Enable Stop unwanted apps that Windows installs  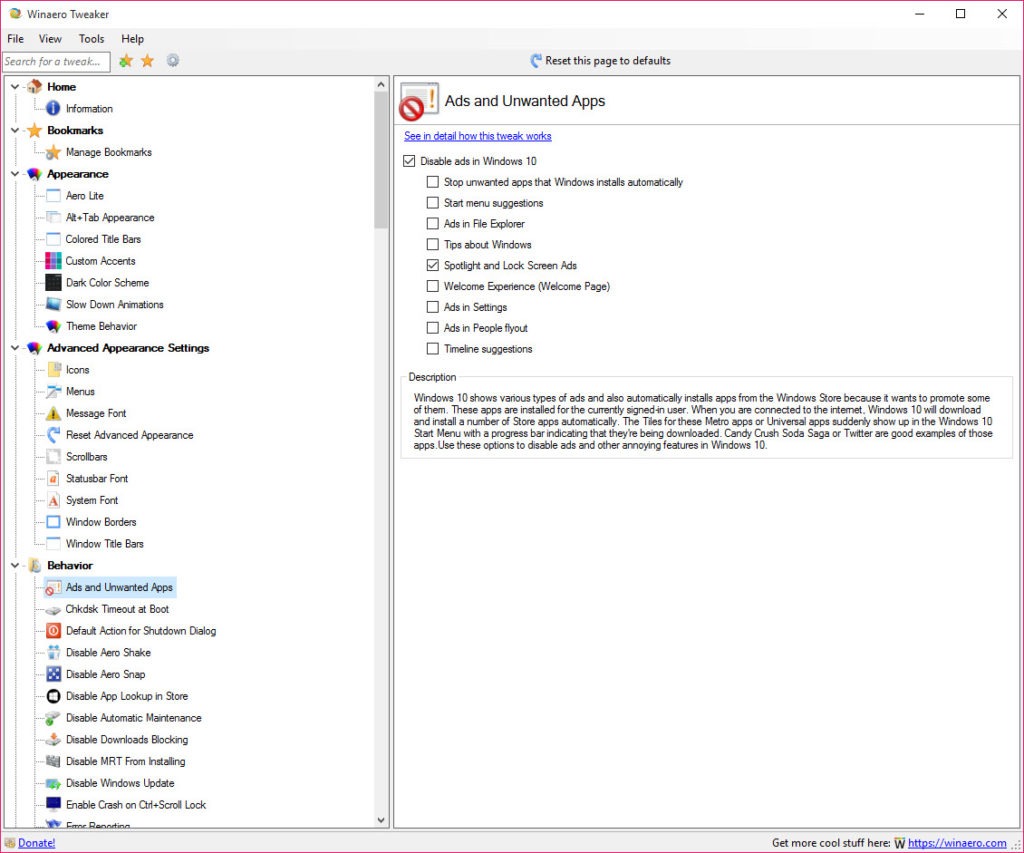coord(432,182)
